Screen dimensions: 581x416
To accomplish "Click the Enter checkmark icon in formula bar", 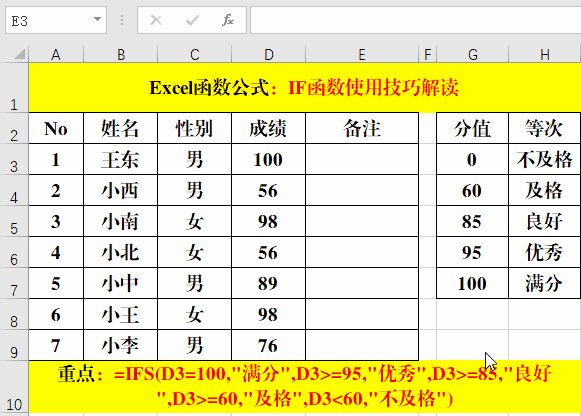I will coord(192,20).
